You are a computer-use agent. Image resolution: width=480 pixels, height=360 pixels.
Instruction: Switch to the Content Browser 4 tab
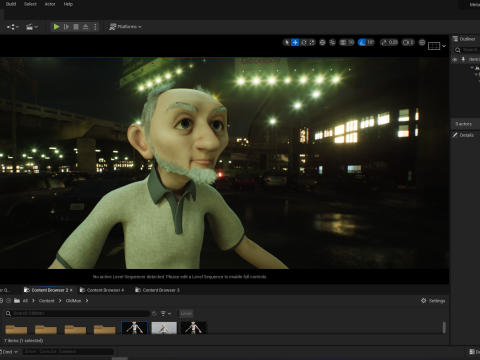point(102,290)
